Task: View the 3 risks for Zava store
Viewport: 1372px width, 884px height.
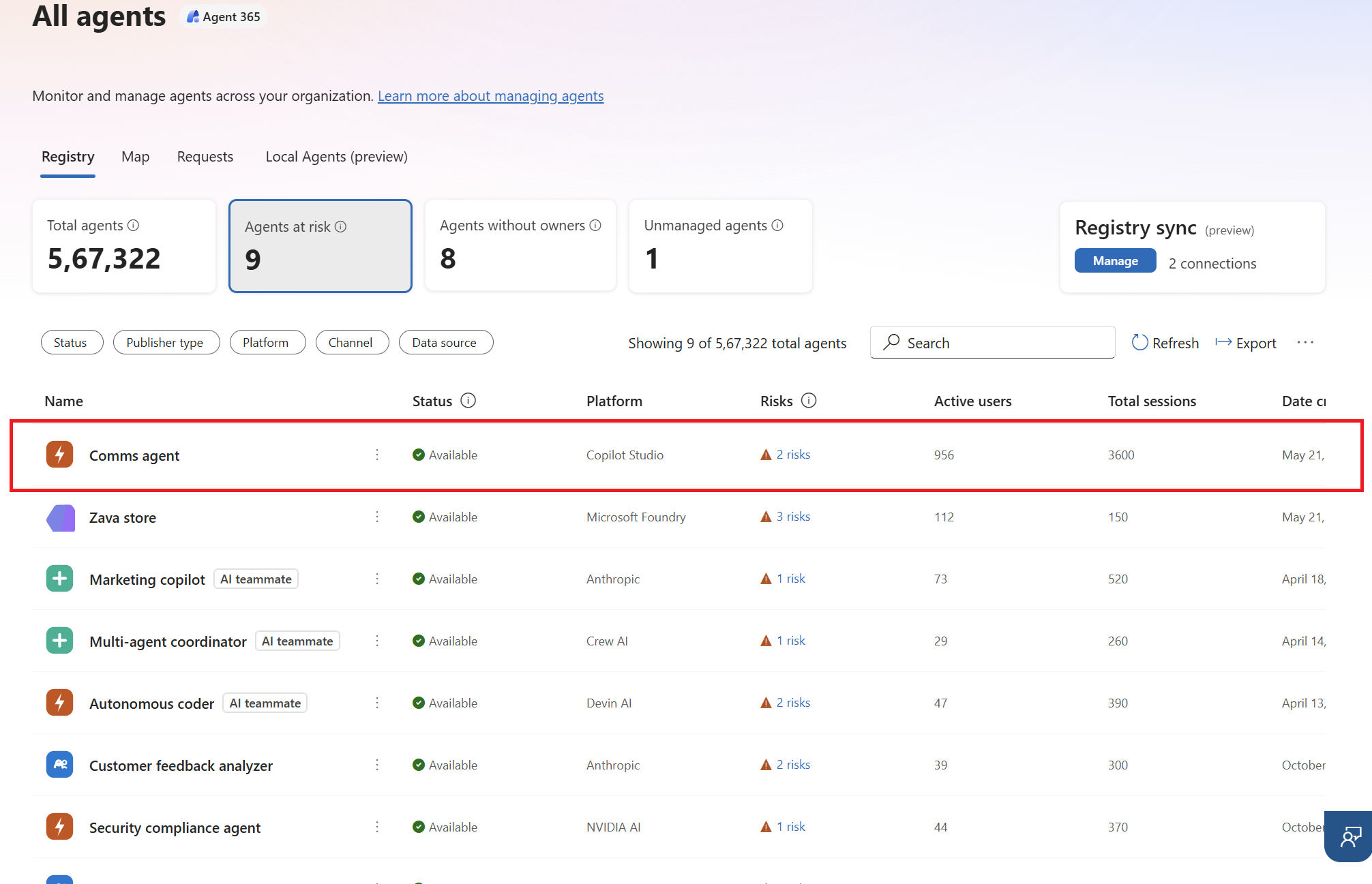Action: [786, 517]
